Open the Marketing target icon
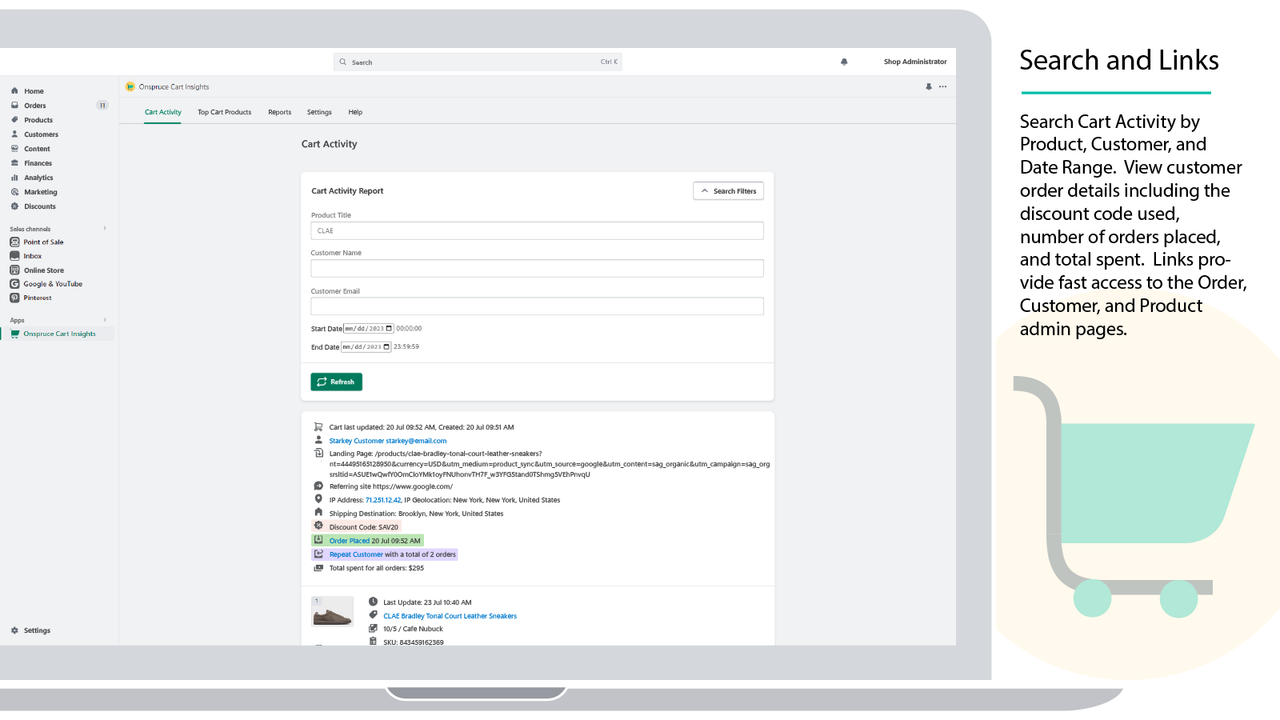1280x720 pixels. (x=15, y=192)
